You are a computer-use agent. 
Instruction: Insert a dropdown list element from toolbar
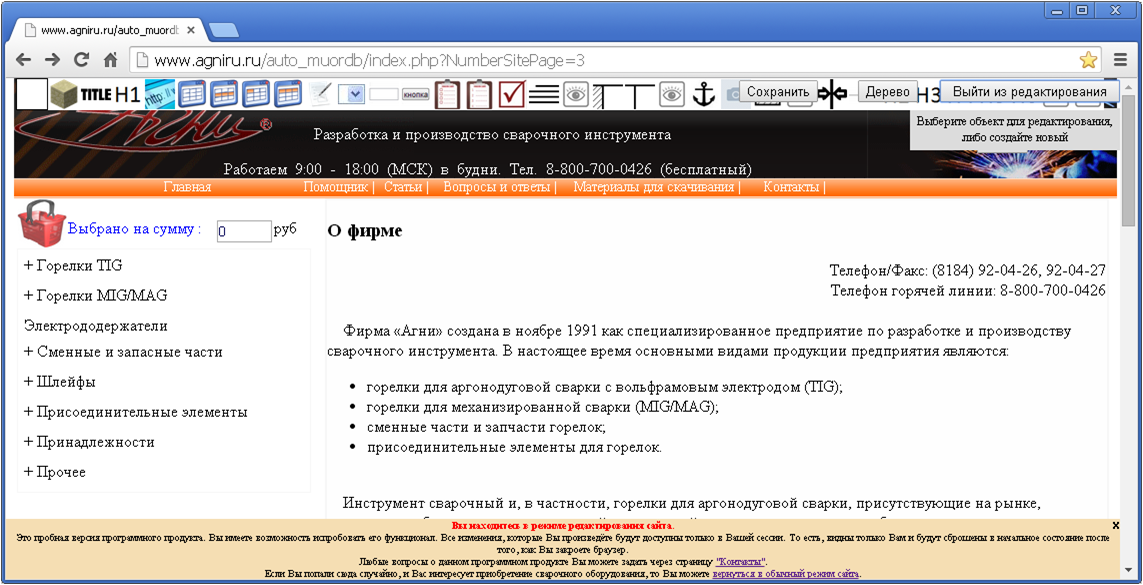[x=352, y=94]
